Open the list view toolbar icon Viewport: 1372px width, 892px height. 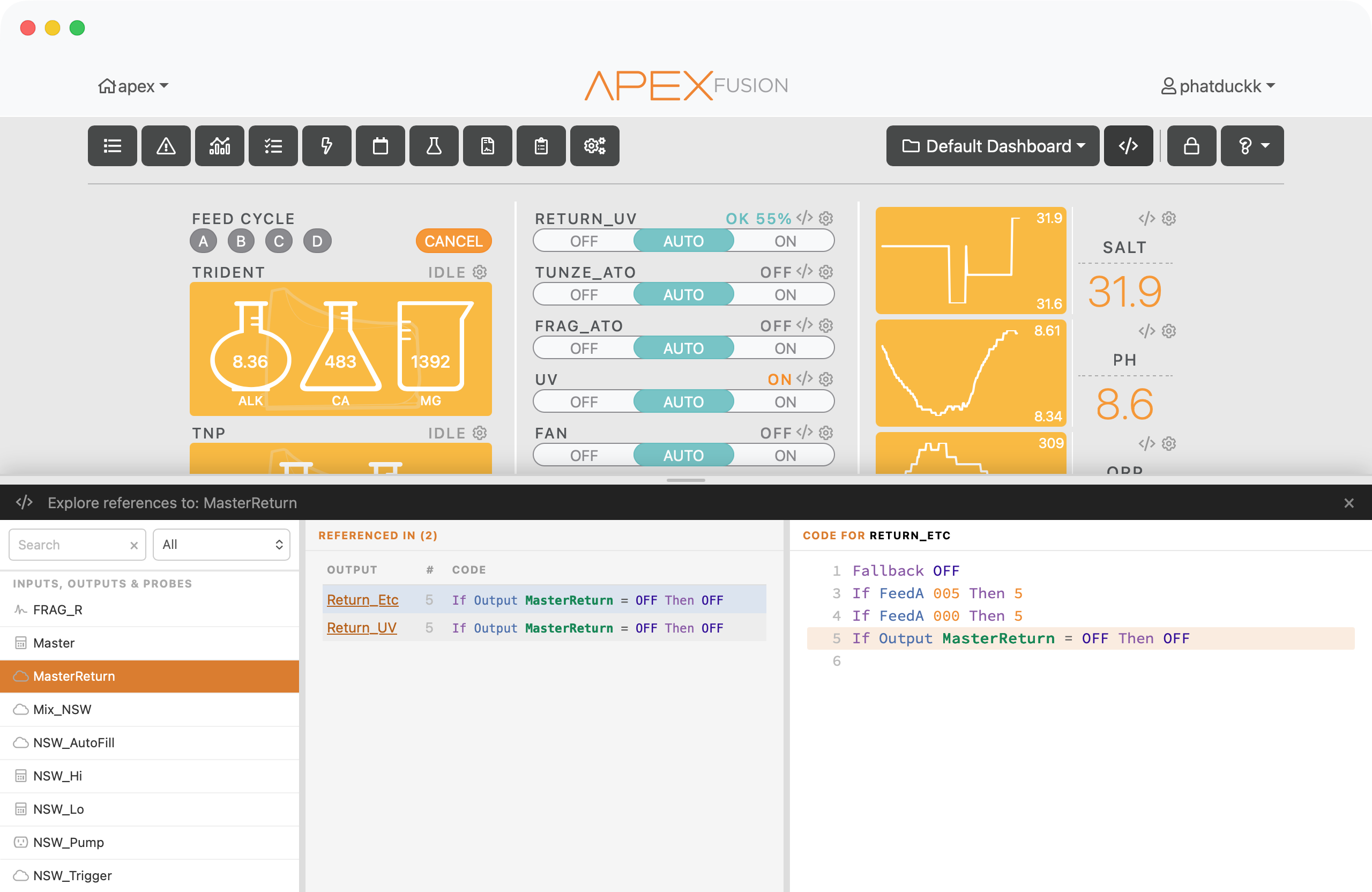(x=113, y=146)
